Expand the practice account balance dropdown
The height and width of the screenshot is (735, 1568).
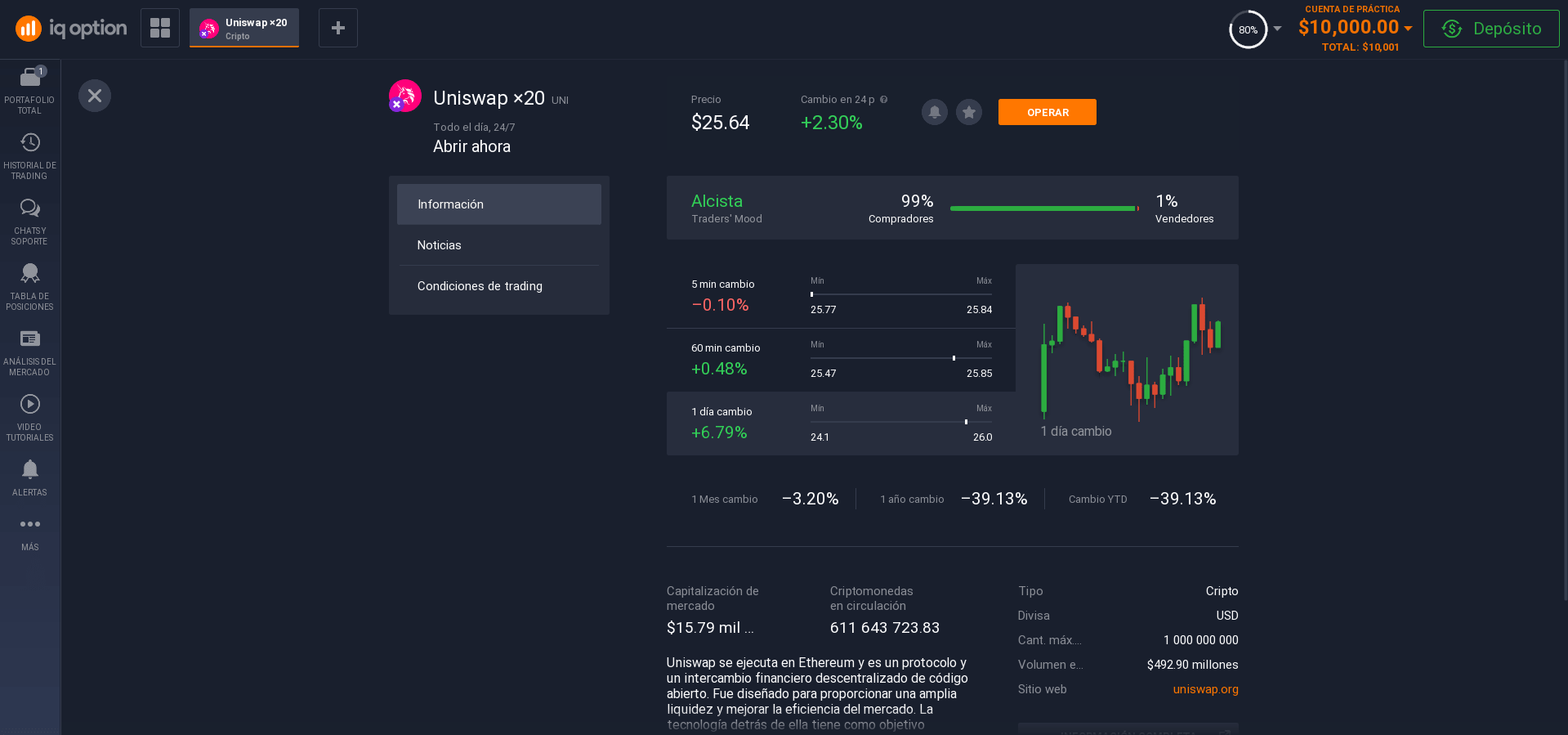pyautogui.click(x=1408, y=28)
